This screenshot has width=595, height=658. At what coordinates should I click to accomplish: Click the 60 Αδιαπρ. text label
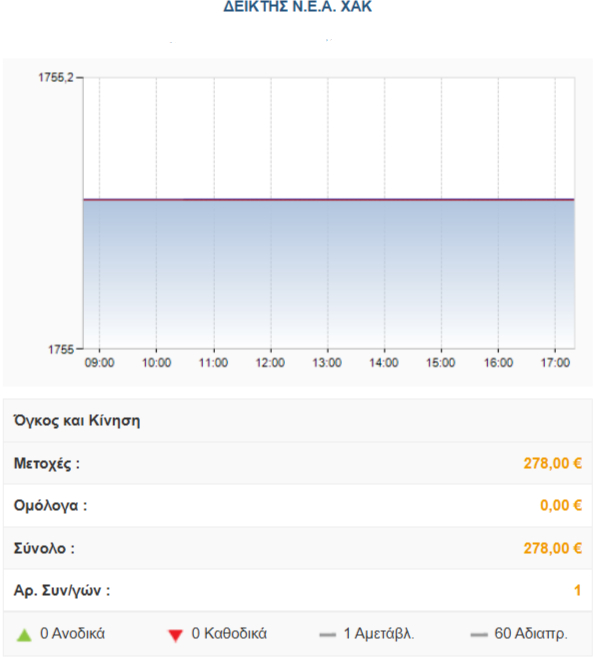click(x=531, y=634)
